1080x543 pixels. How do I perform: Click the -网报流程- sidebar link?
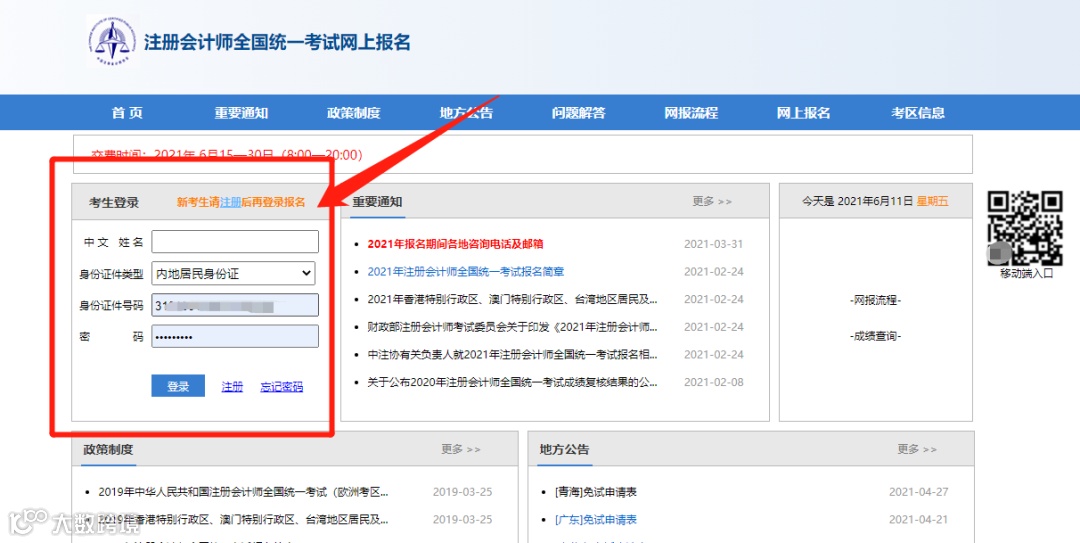875,300
